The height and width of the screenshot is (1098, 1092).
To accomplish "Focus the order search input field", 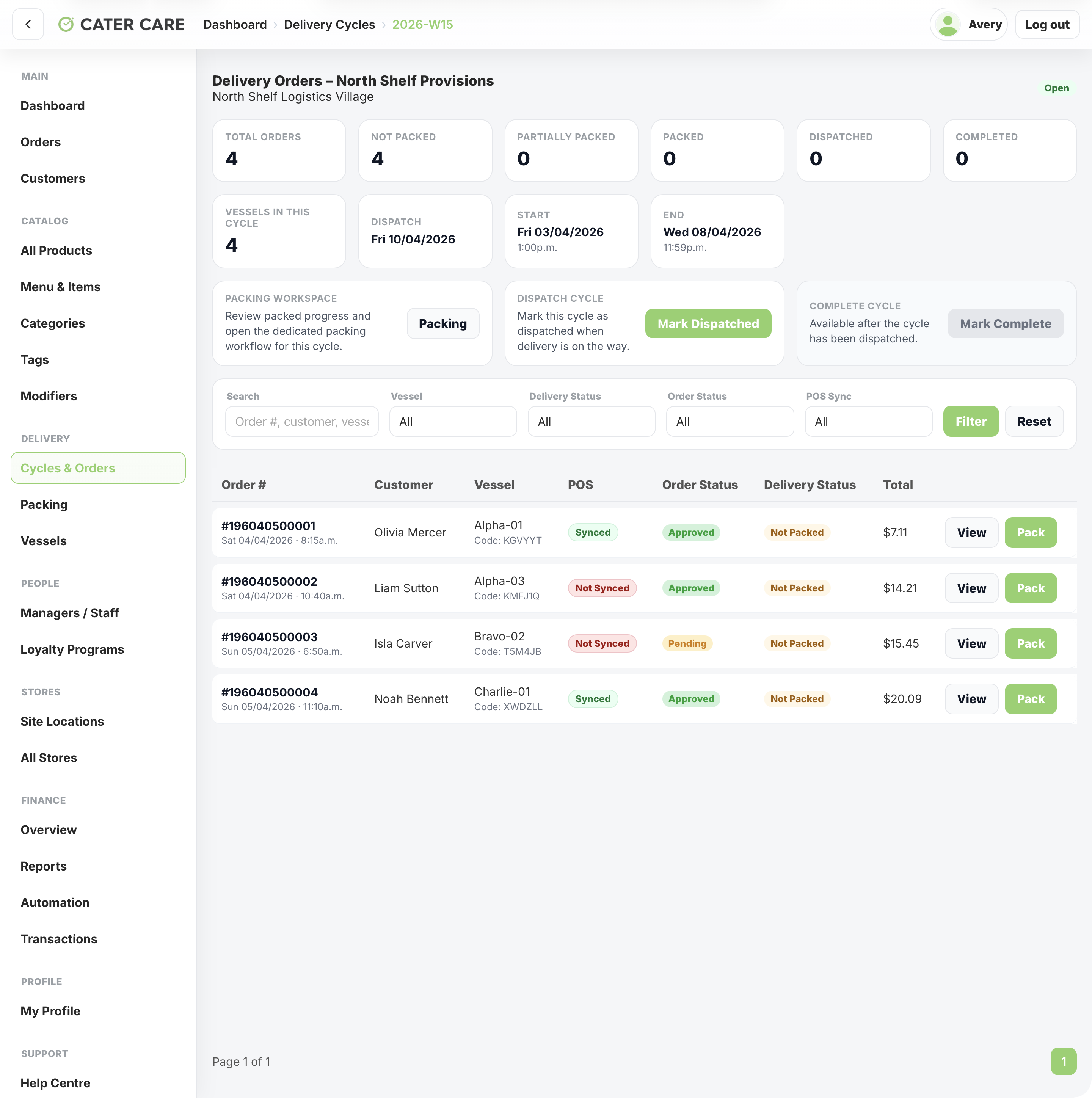I will point(302,421).
